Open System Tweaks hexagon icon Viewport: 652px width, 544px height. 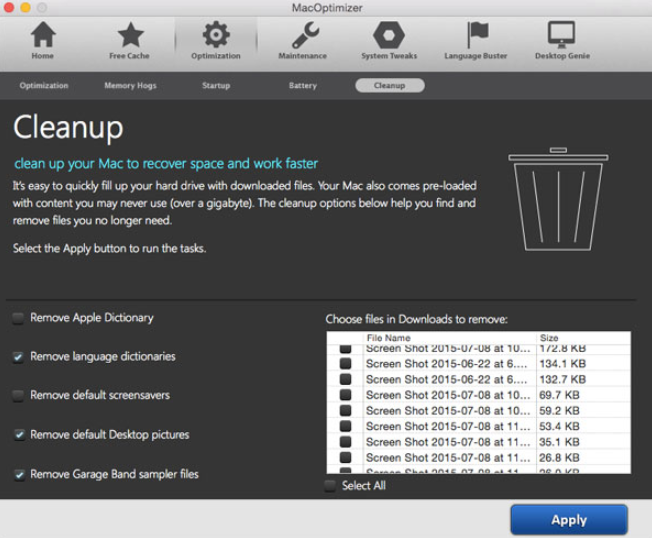click(x=388, y=36)
